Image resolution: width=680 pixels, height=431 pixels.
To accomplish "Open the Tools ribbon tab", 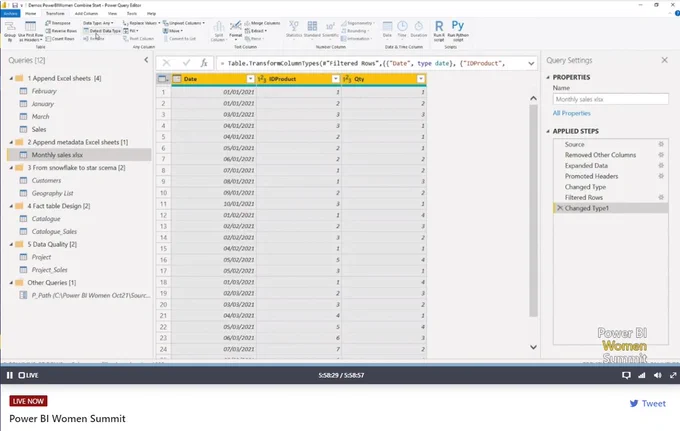I will pyautogui.click(x=132, y=13).
